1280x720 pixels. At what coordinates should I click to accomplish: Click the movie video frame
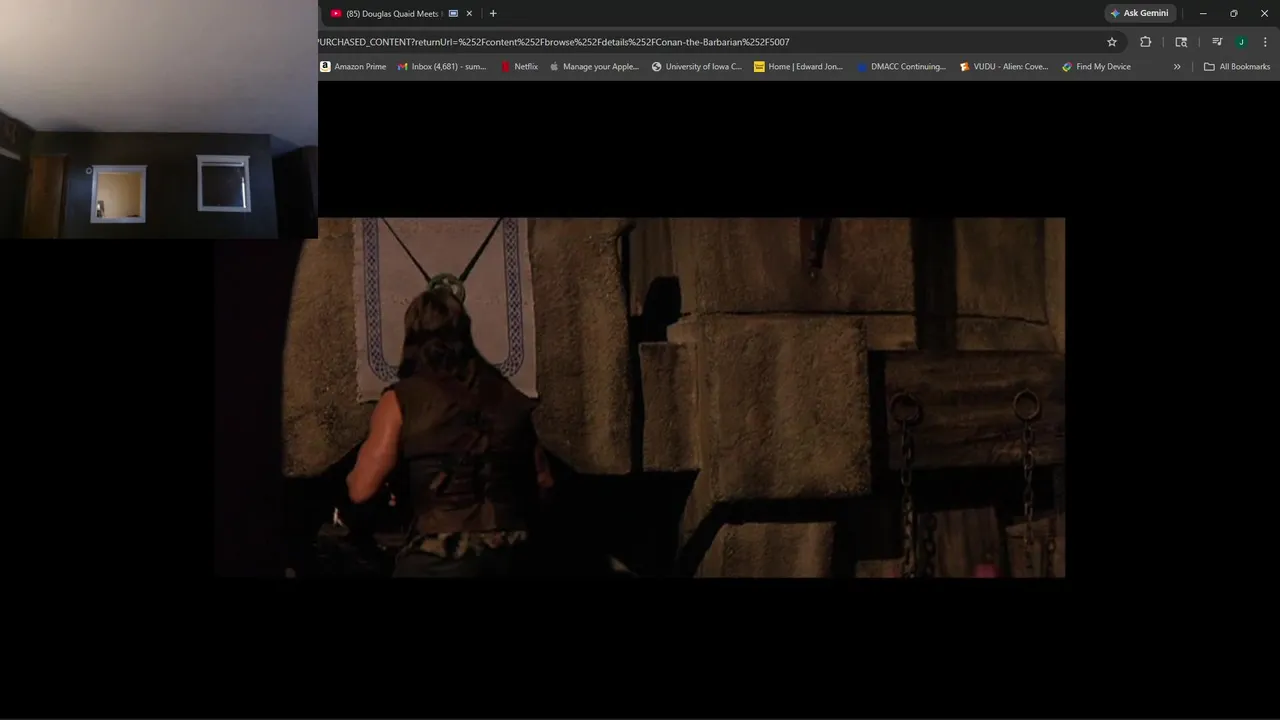click(x=640, y=397)
